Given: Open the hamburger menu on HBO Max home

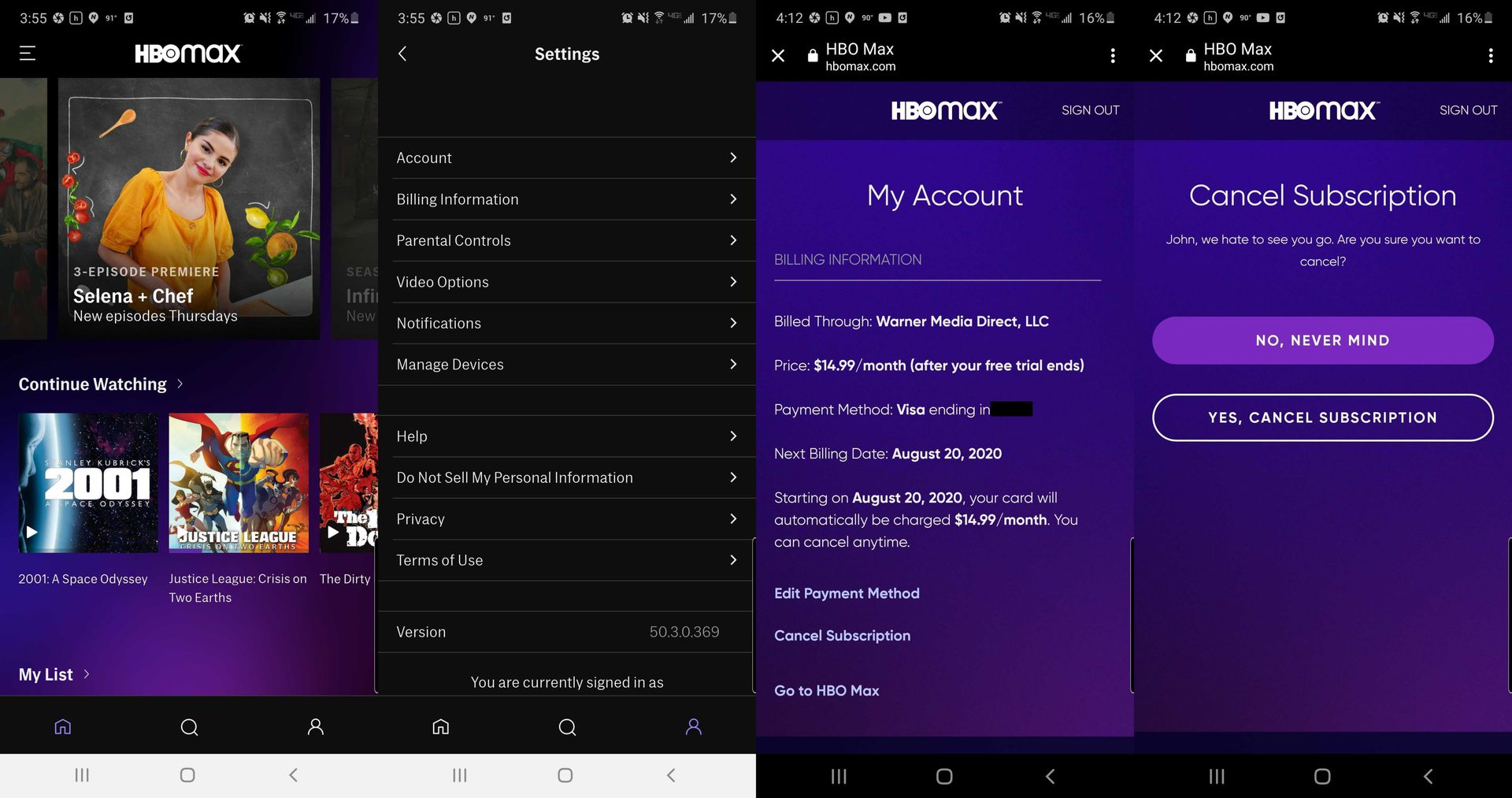Looking at the screenshot, I should (x=28, y=54).
